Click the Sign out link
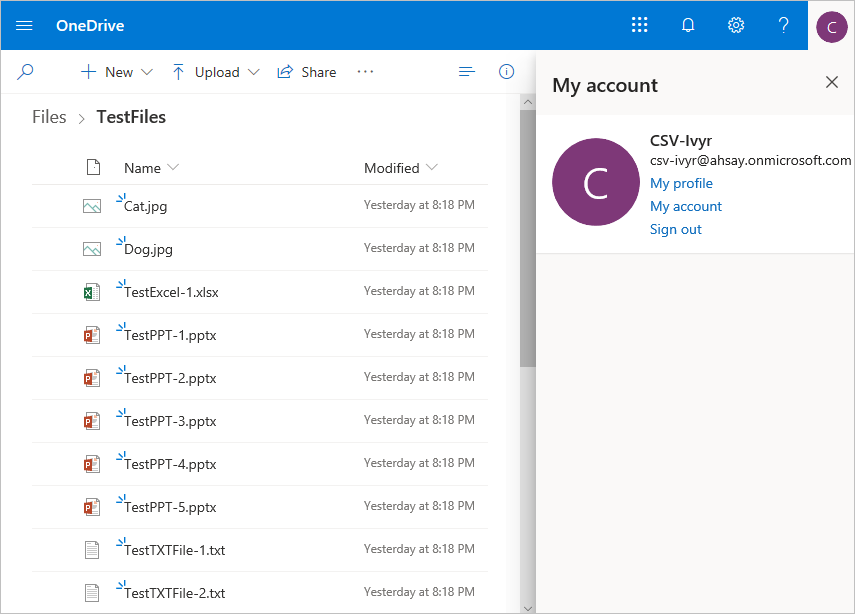The image size is (855, 614). click(x=676, y=229)
